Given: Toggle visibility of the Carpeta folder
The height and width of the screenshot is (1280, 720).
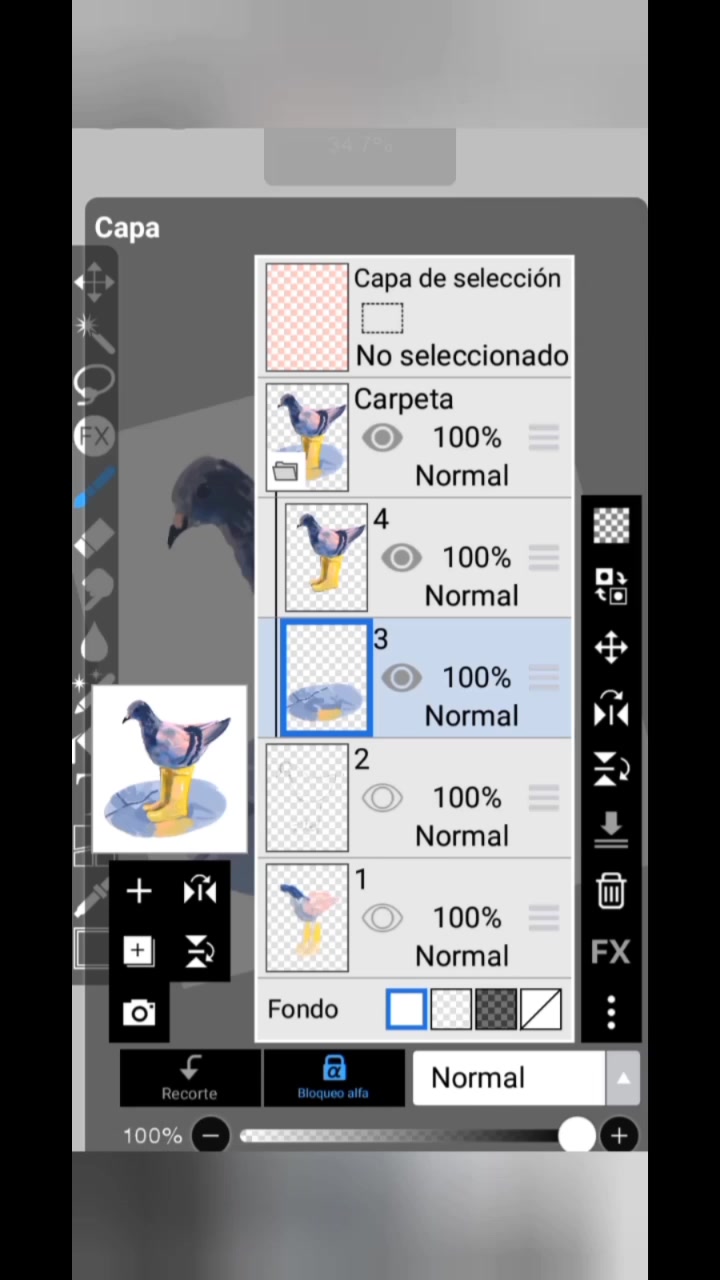Looking at the screenshot, I should click(x=381, y=438).
